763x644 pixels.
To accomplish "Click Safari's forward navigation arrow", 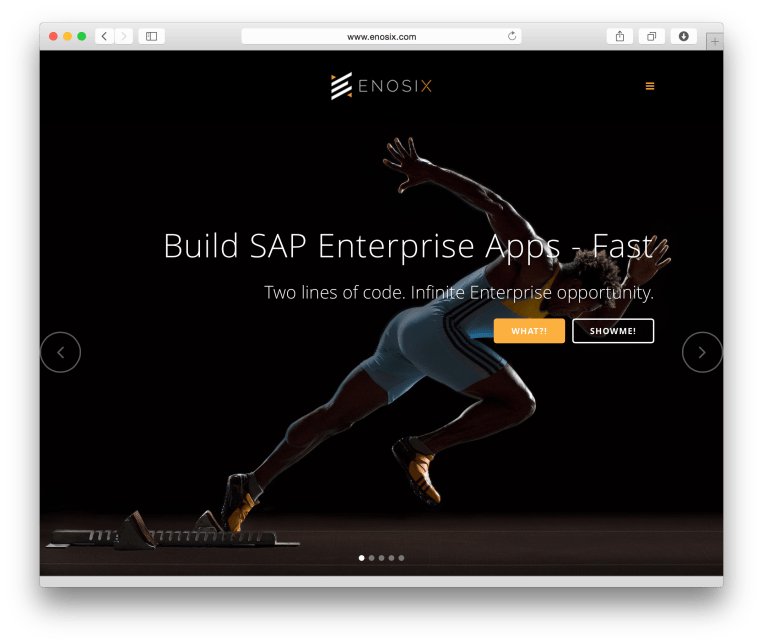I will coord(124,36).
